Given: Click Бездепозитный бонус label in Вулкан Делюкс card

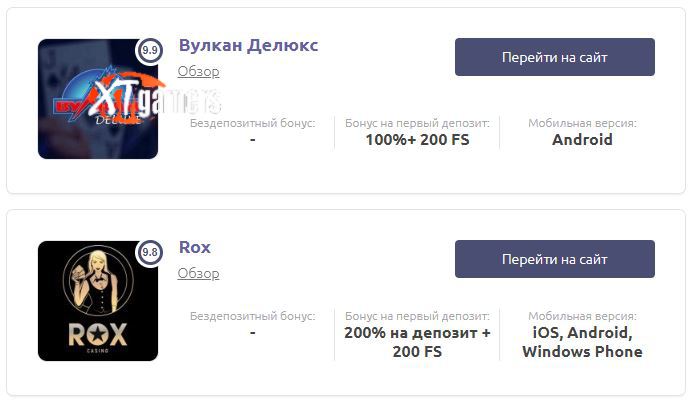Looking at the screenshot, I should coord(253,123).
